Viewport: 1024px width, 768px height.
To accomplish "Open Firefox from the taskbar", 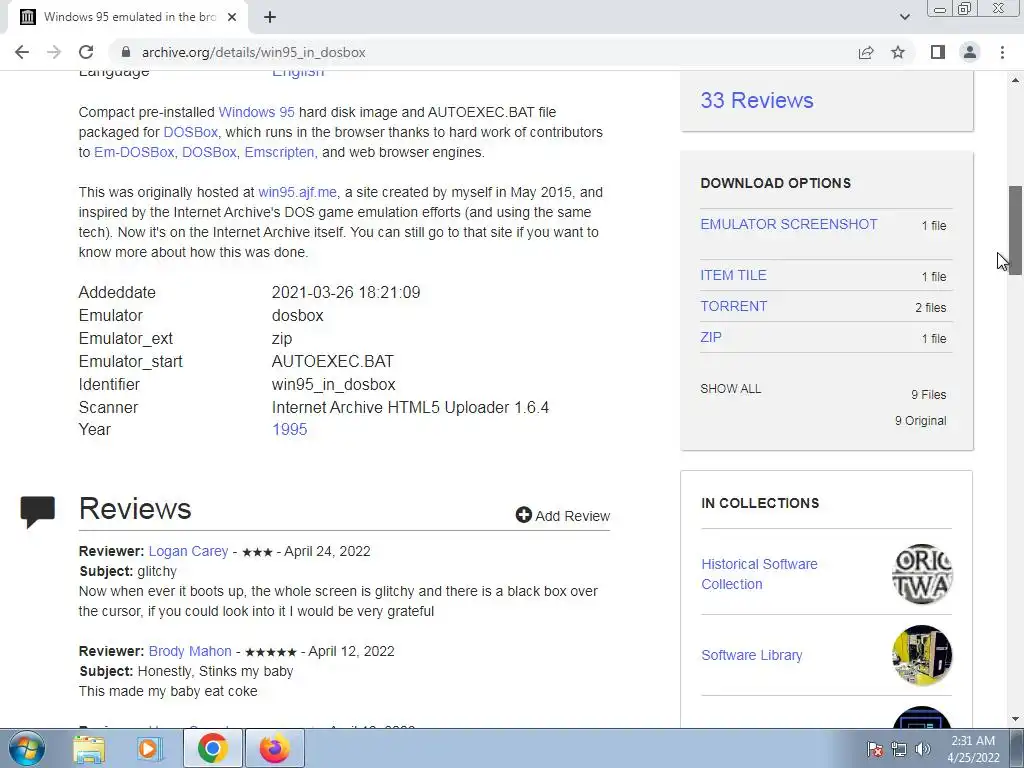I will pos(274,748).
